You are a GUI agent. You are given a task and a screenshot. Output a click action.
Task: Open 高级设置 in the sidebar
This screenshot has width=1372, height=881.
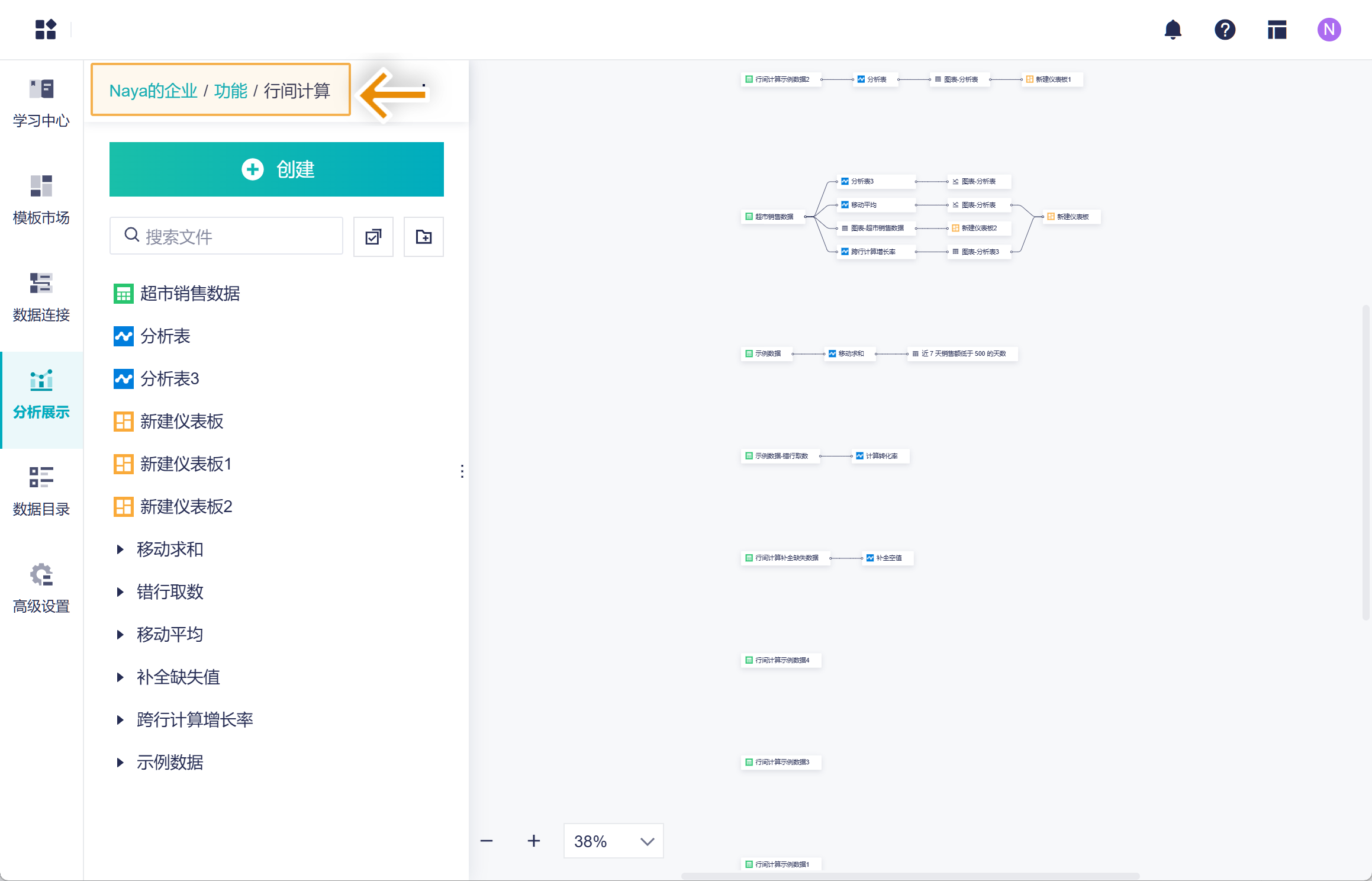tap(41, 589)
